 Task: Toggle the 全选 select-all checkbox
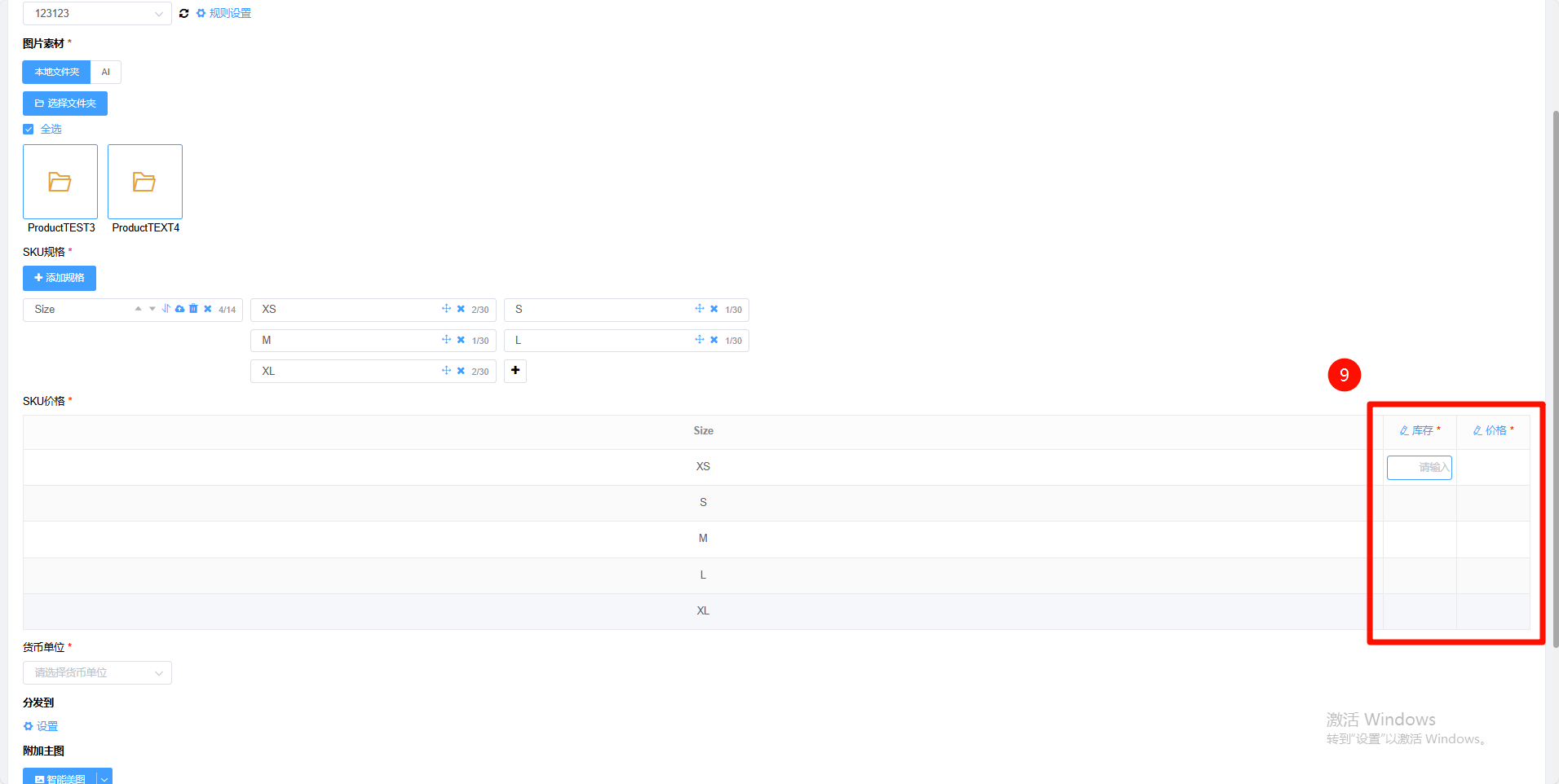coord(29,129)
